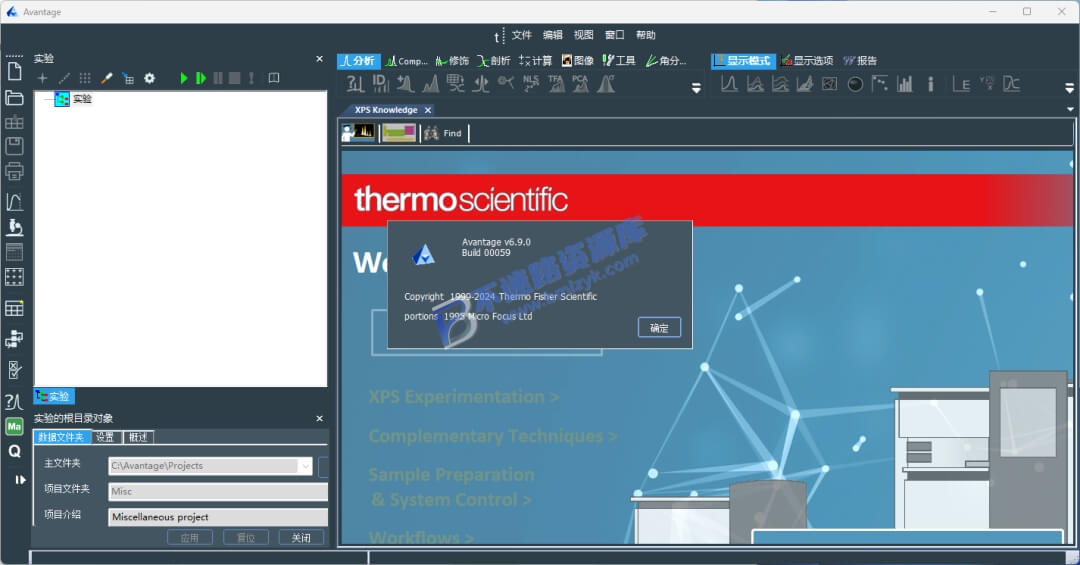Click the spectrum curve icon in left sidebar
The width and height of the screenshot is (1080, 565).
pos(14,202)
